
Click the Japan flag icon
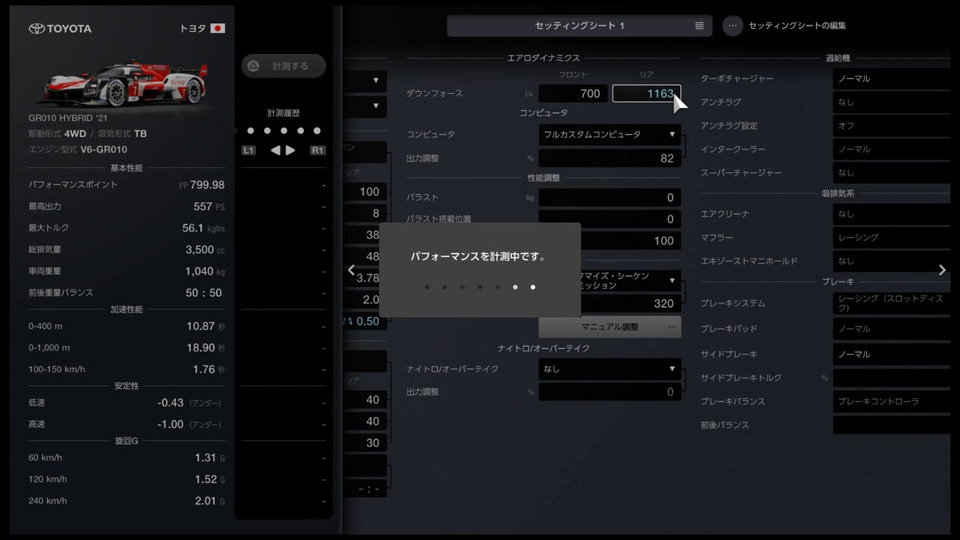click(218, 28)
